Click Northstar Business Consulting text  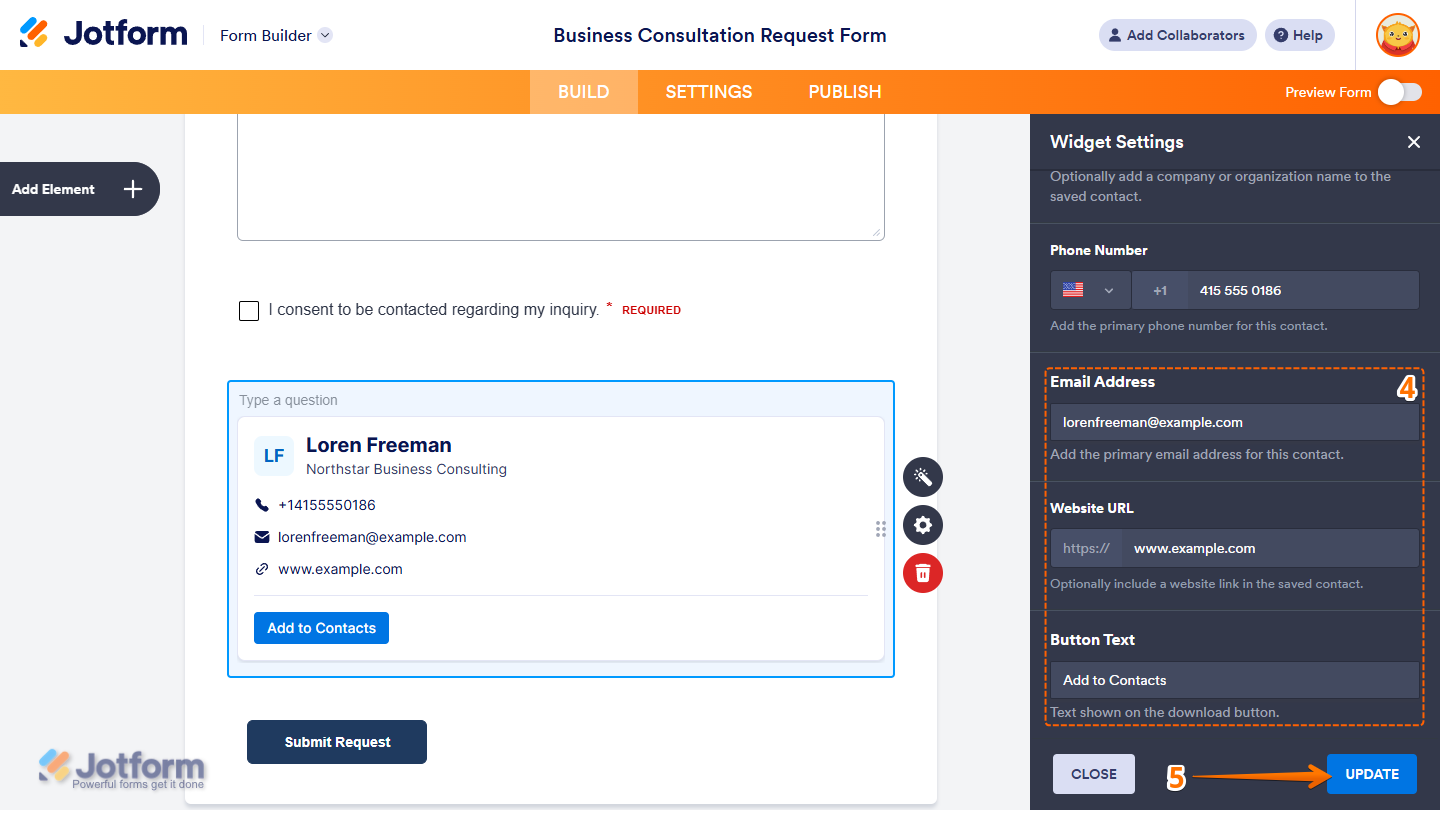point(406,469)
